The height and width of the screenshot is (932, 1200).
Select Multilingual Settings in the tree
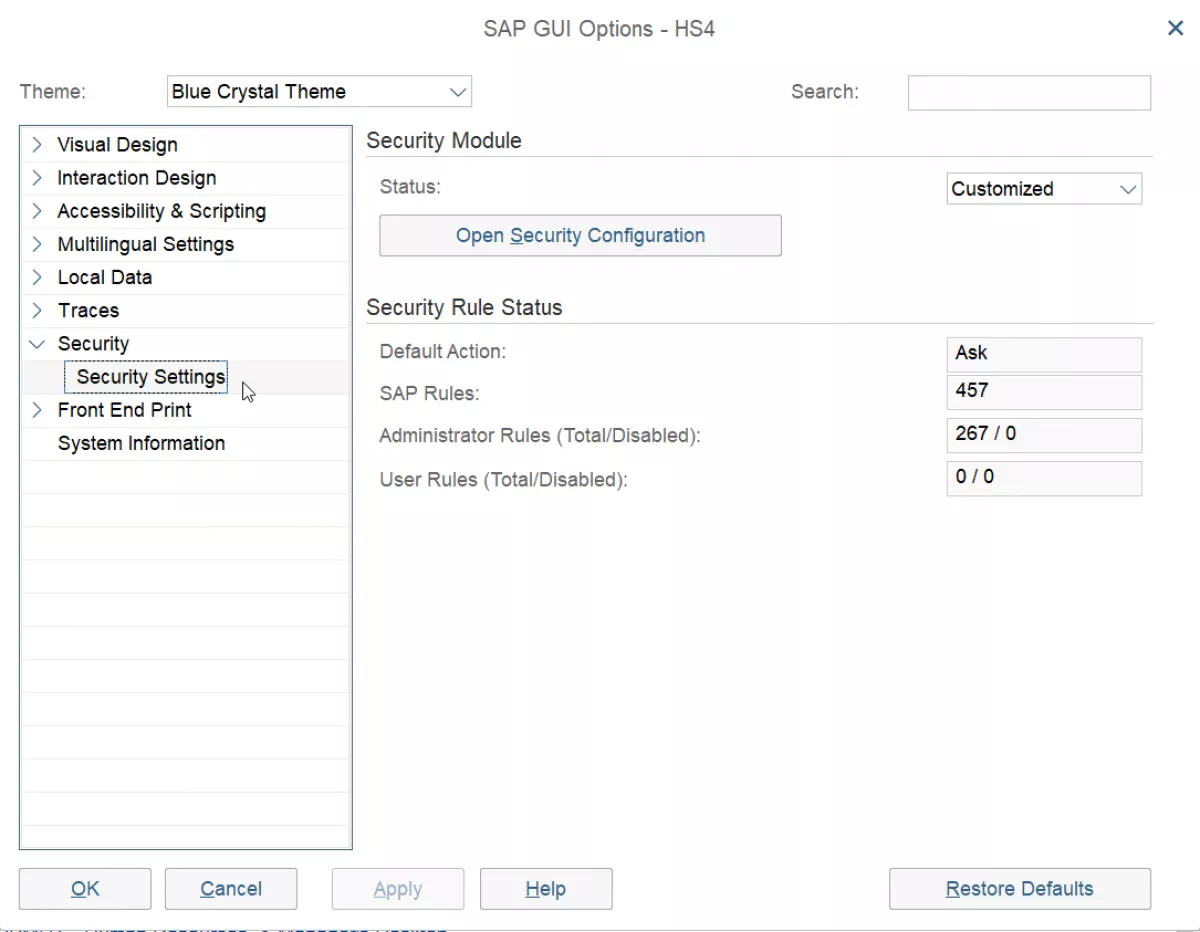pos(146,244)
